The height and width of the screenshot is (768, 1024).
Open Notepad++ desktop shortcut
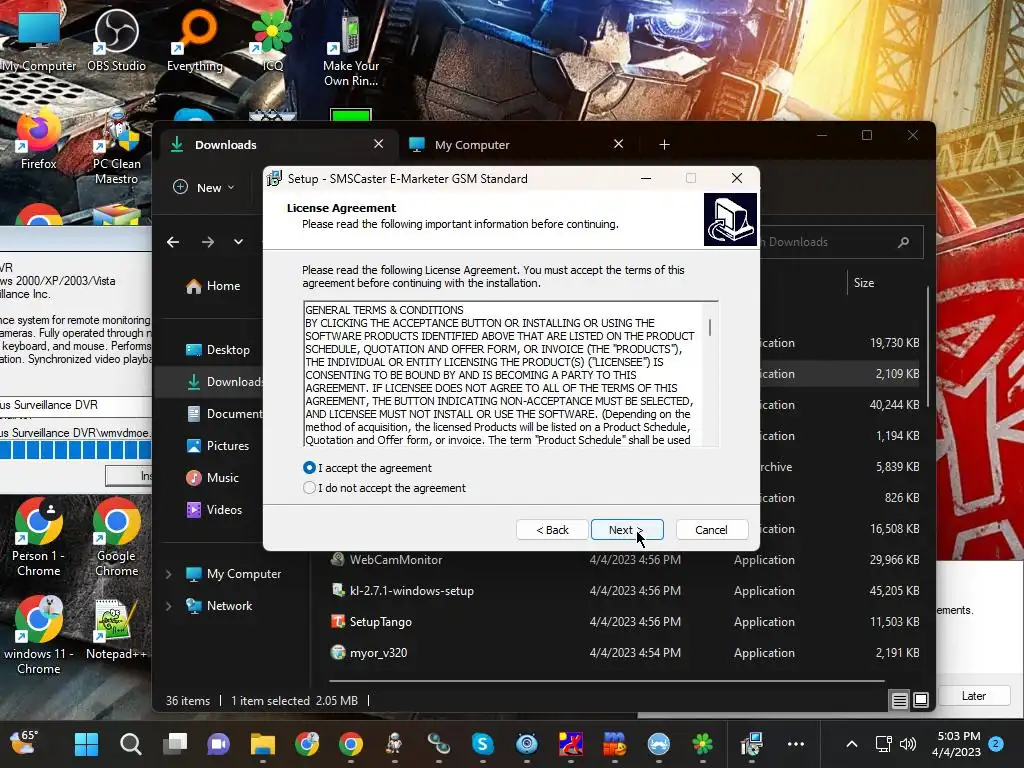coord(116,630)
